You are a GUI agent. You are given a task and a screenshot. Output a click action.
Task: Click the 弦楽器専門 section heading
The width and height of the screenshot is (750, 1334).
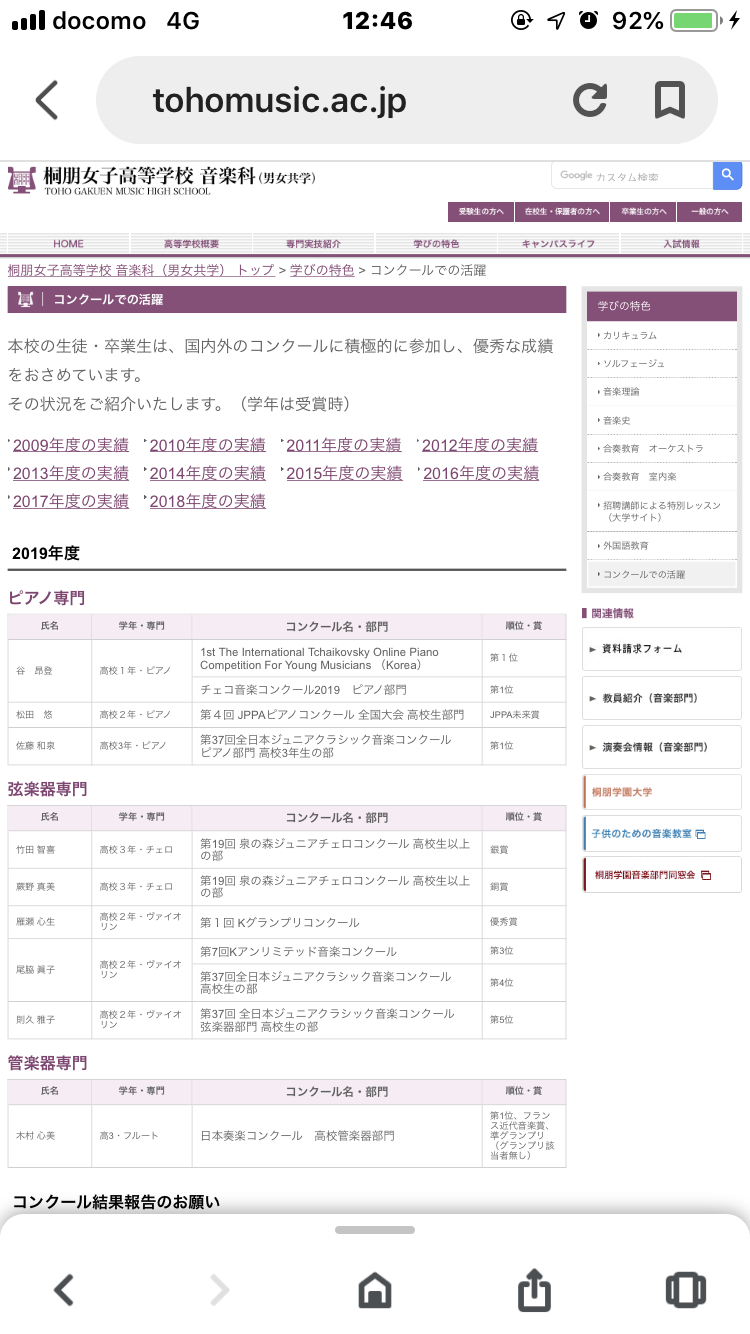tap(48, 789)
